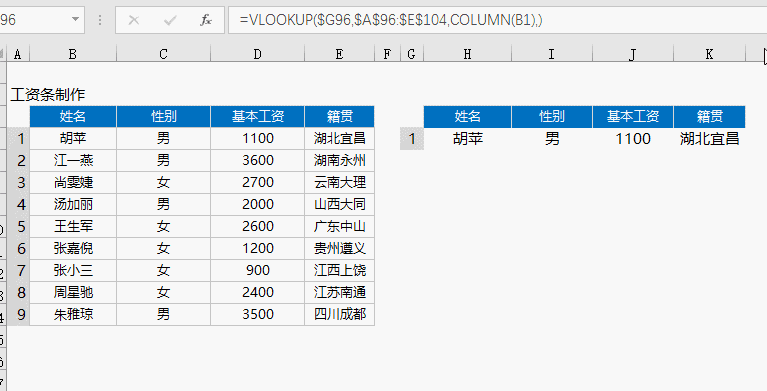
Task: Select column G header
Action: (x=412, y=54)
